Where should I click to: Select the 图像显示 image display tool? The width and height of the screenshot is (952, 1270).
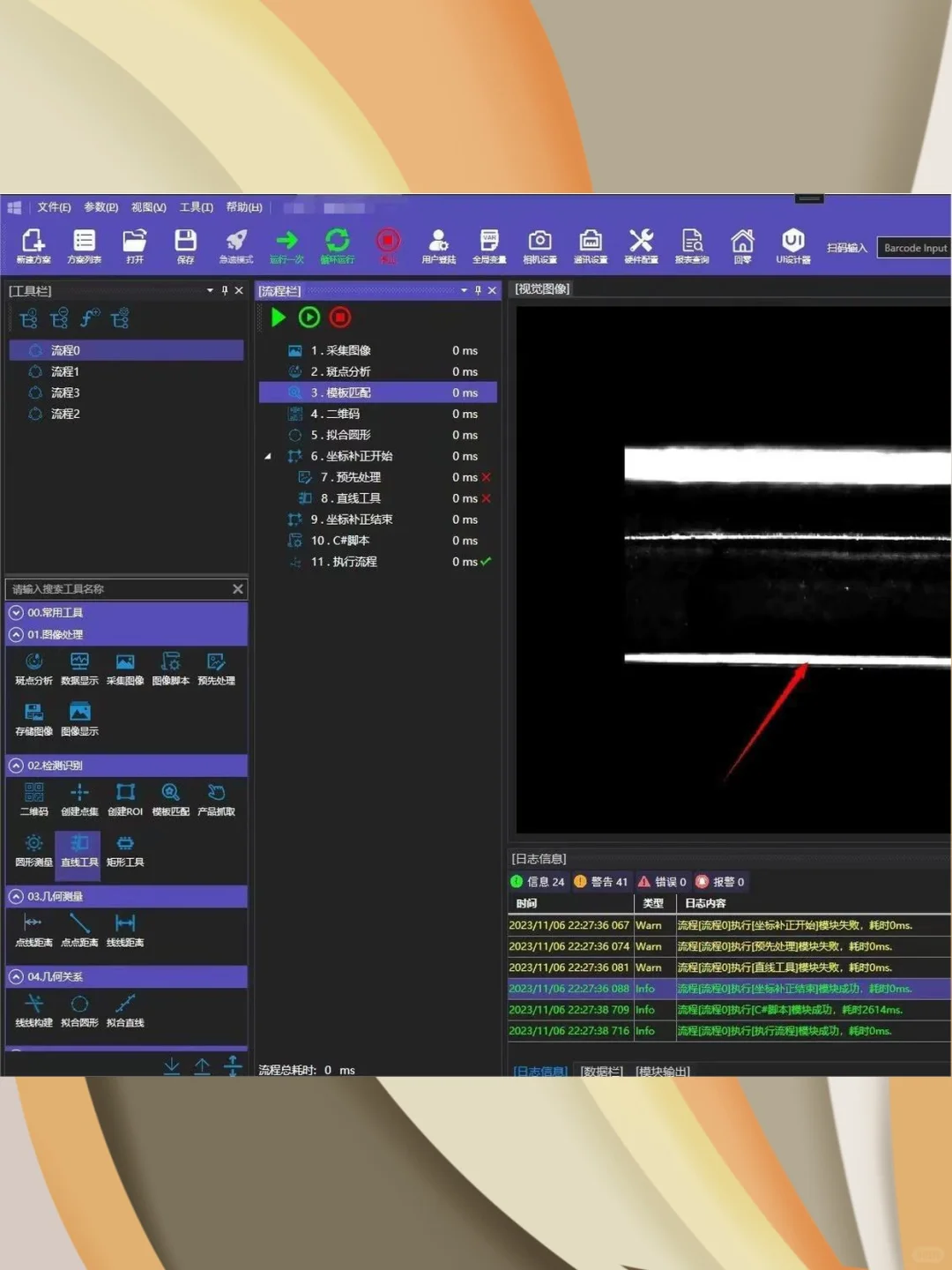(x=79, y=720)
